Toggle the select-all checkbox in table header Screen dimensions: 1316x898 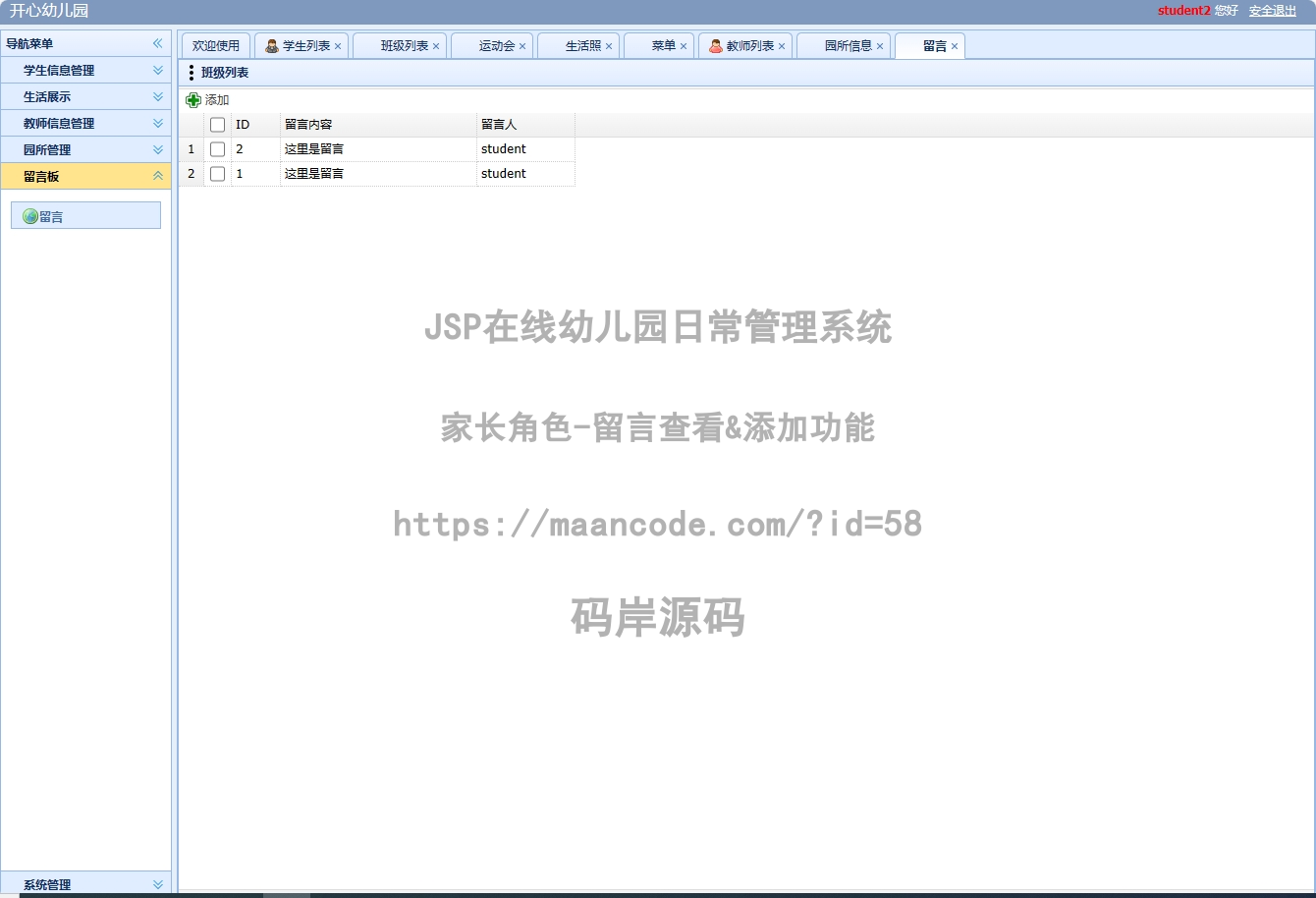tap(218, 125)
